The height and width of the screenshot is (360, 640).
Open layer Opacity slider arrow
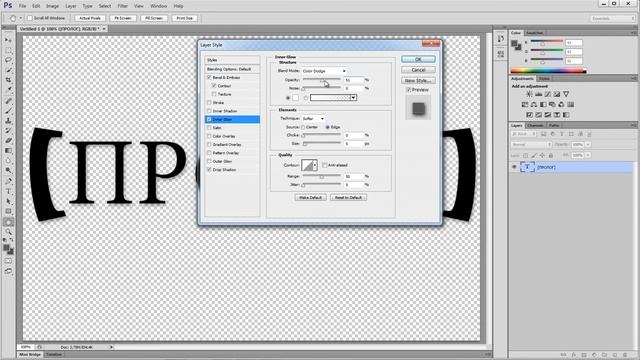pyautogui.click(x=588, y=144)
